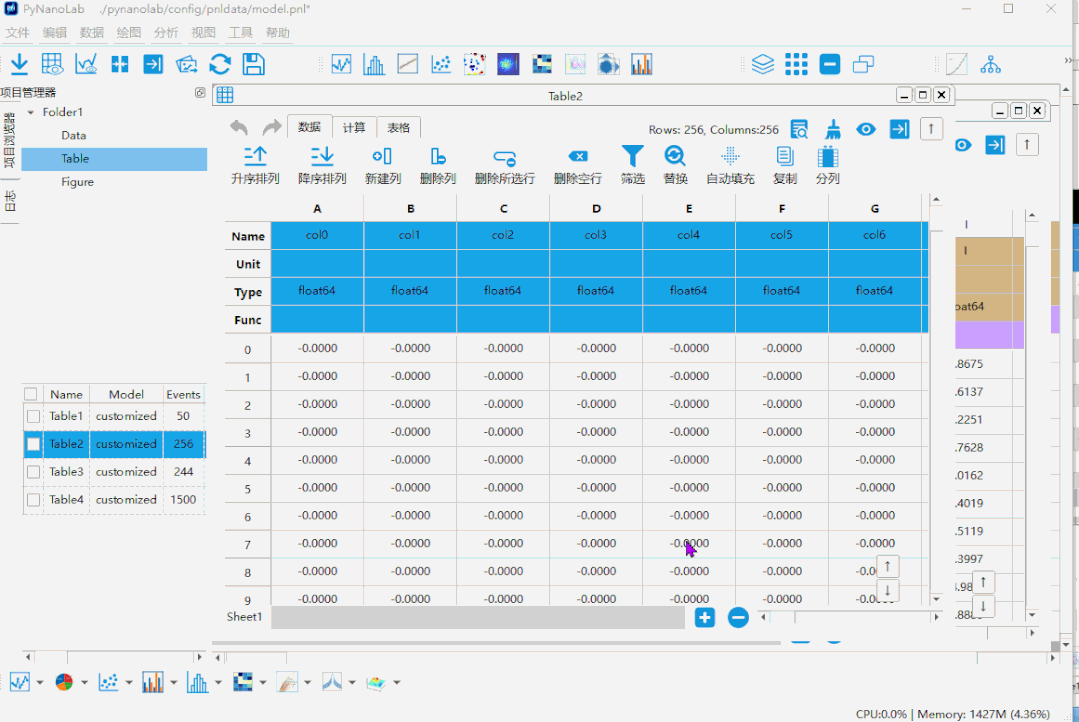
Task: Check the Table3 row checkbox
Action: click(x=33, y=471)
